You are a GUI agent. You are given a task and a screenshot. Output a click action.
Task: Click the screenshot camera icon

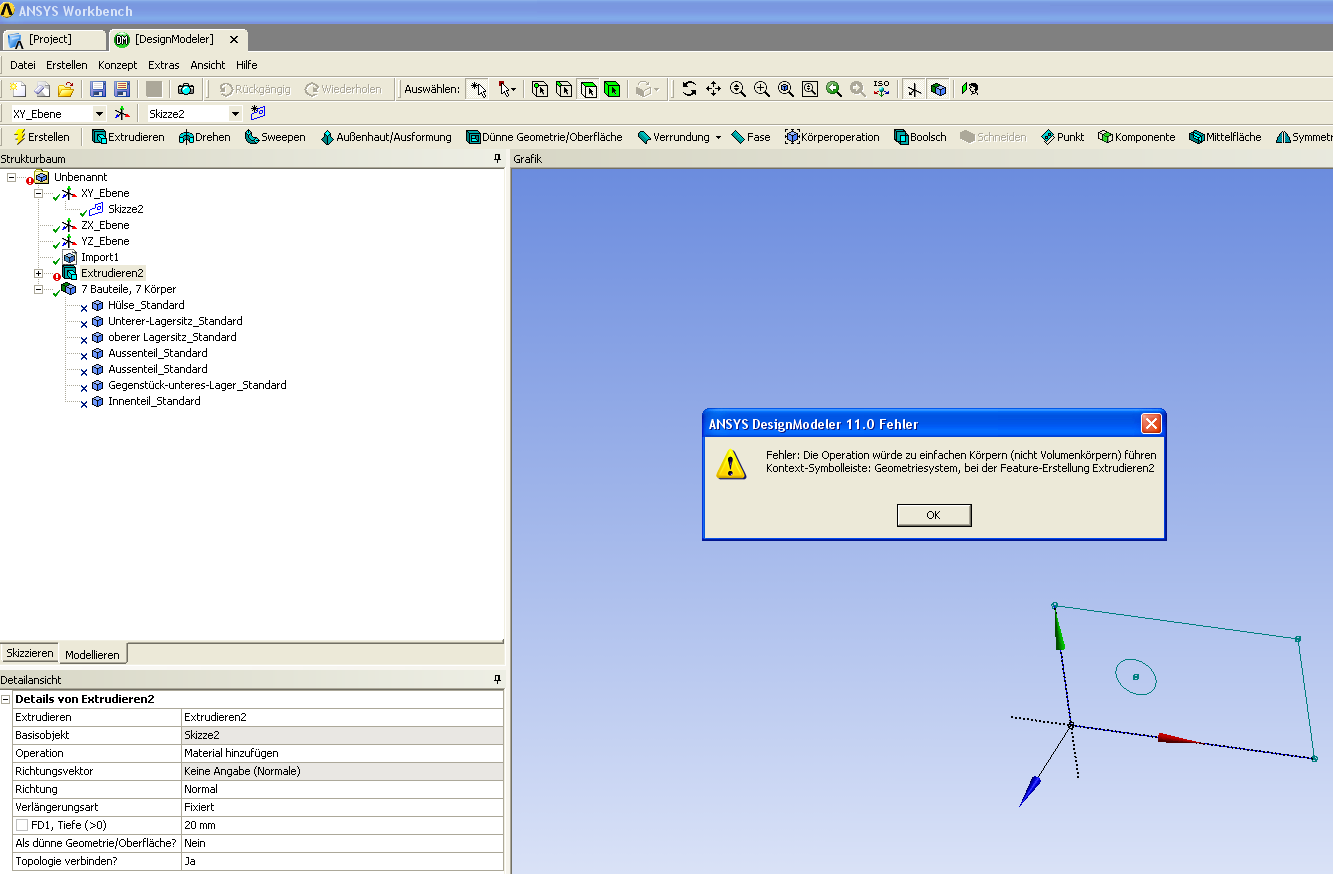pos(186,89)
